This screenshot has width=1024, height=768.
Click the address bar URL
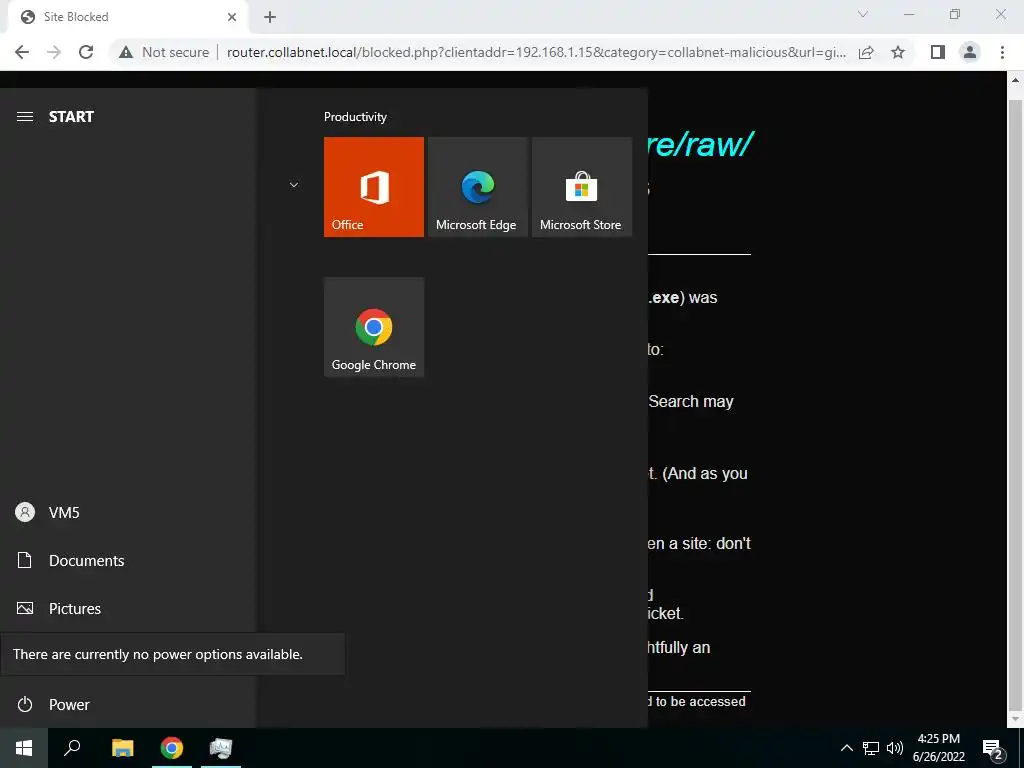pyautogui.click(x=536, y=52)
